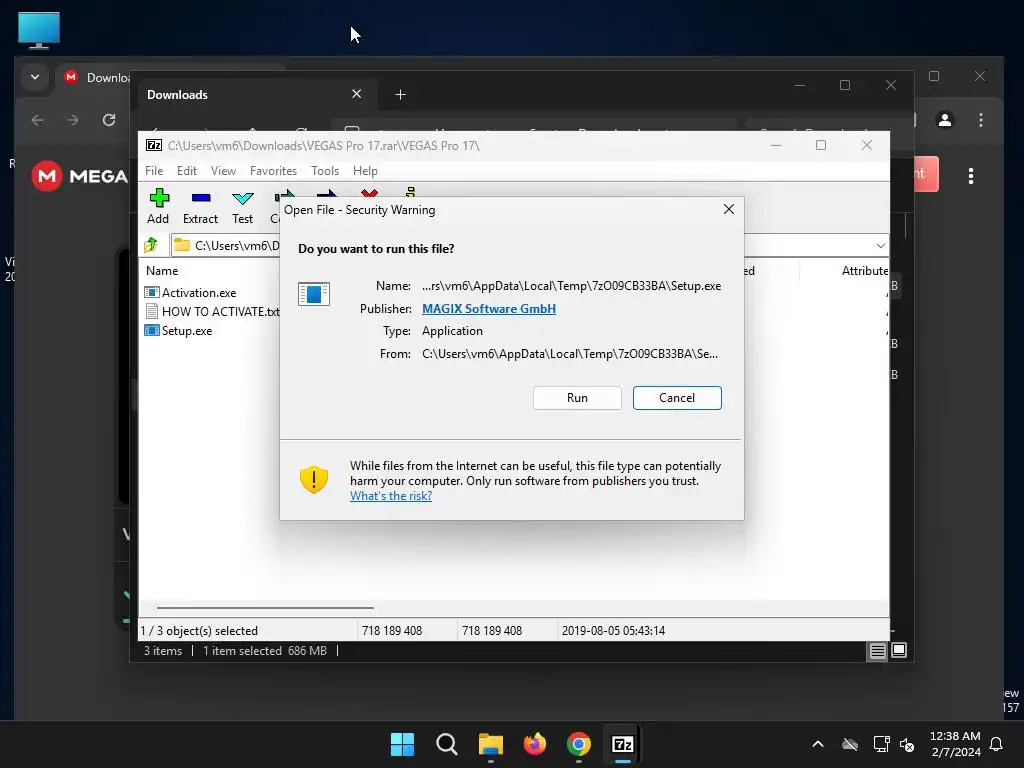Image resolution: width=1024 pixels, height=768 pixels.
Task: Reload the page in Chrome
Action: pos(109,120)
